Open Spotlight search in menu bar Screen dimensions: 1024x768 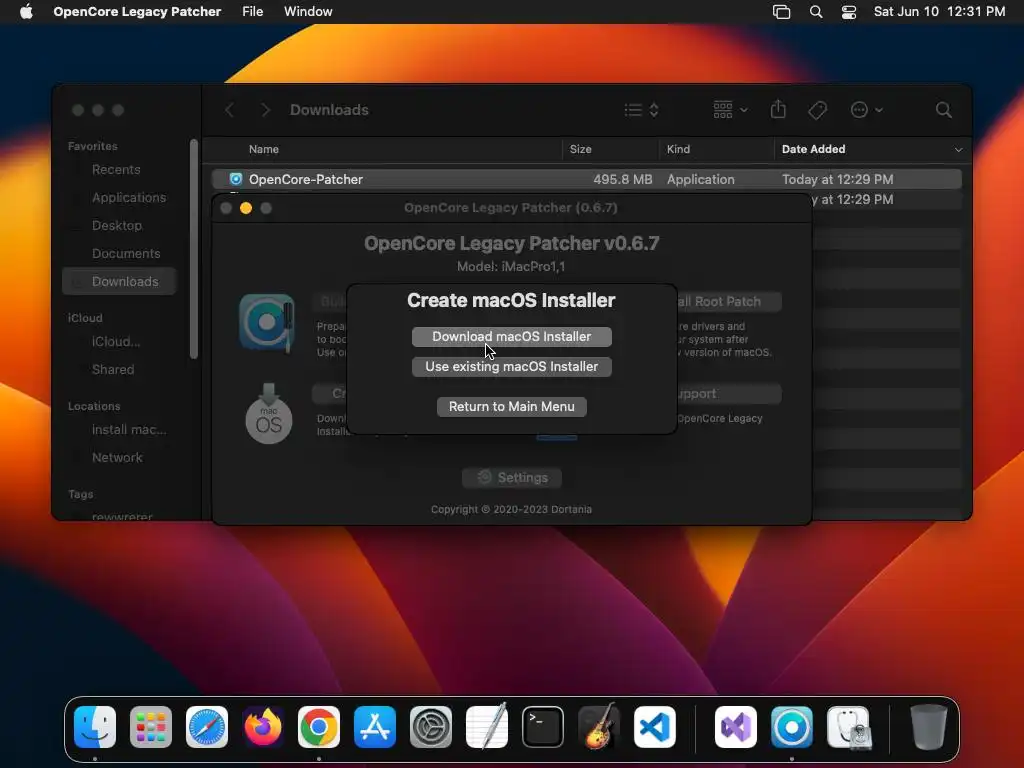[816, 12]
